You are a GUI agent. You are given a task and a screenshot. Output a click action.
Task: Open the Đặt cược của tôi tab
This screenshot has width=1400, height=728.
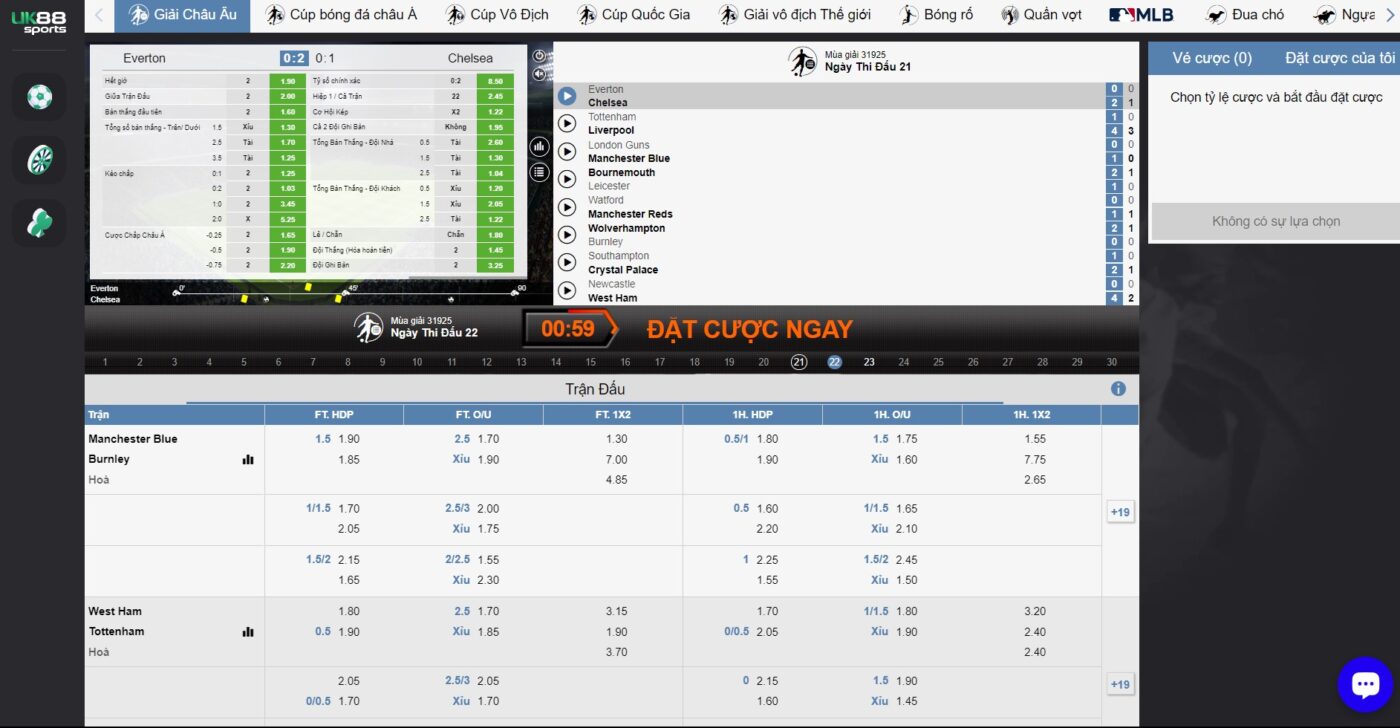coord(1340,58)
